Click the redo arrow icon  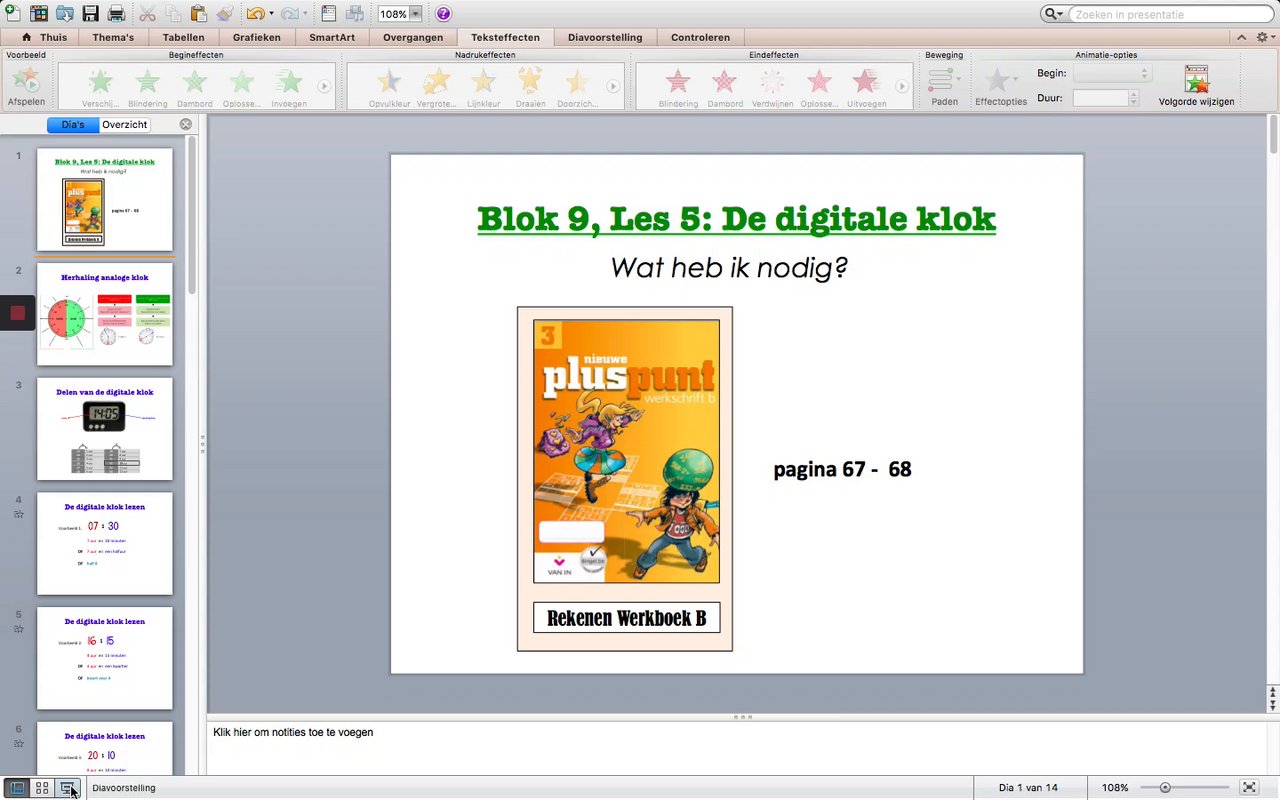pyautogui.click(x=289, y=14)
